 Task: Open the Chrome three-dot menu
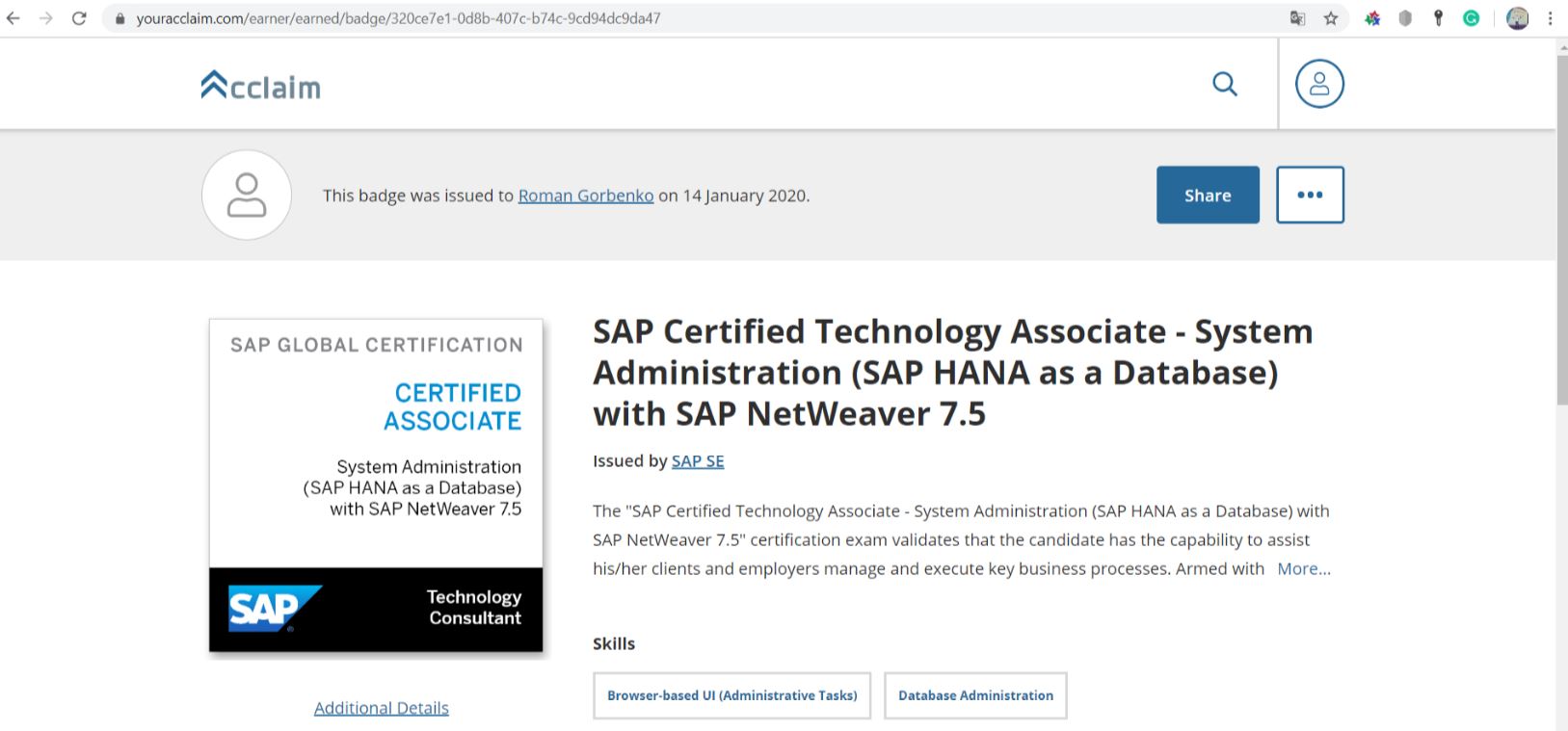click(1550, 18)
